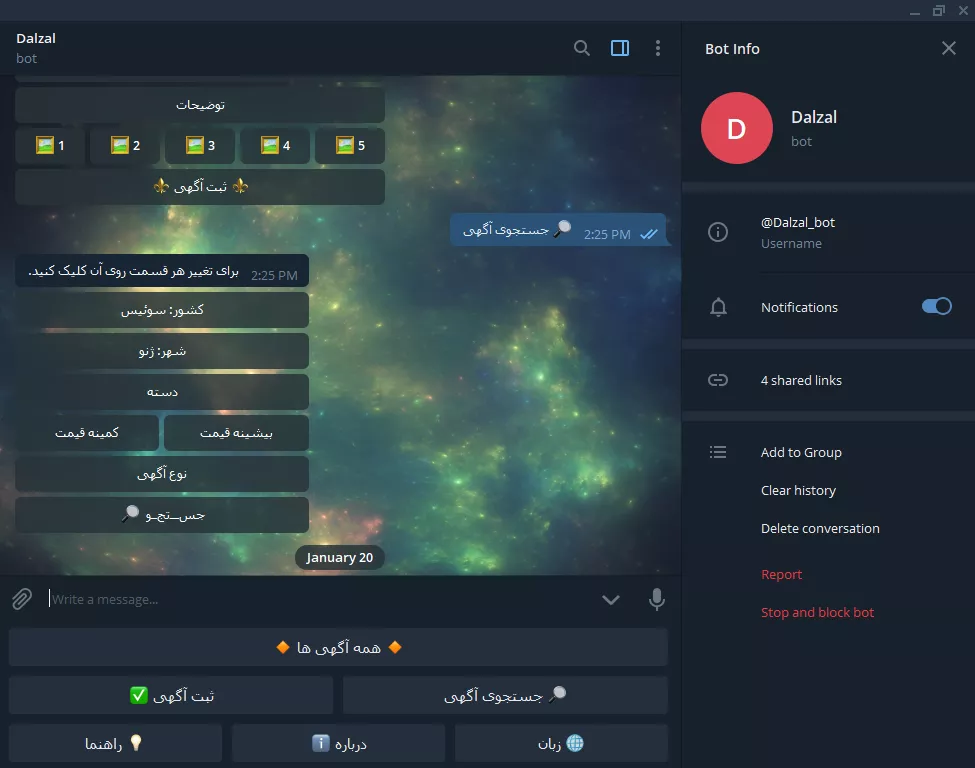Click the username info icon
This screenshot has width=975, height=768.
tap(718, 232)
